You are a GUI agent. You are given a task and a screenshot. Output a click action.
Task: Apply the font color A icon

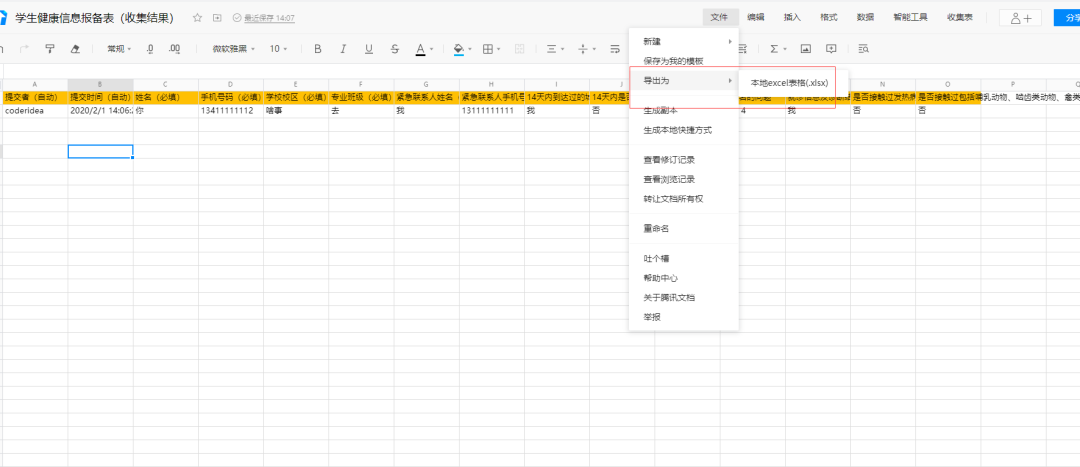coord(420,49)
